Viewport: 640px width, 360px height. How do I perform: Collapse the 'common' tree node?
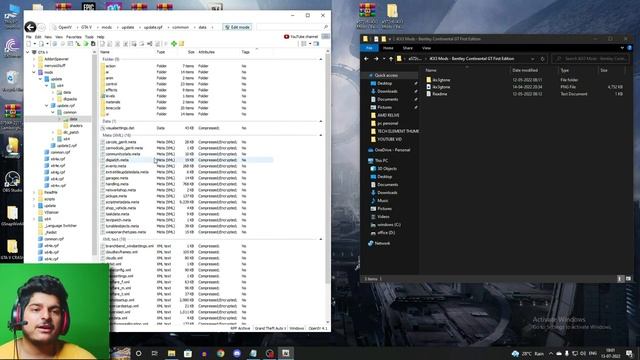click(53, 112)
